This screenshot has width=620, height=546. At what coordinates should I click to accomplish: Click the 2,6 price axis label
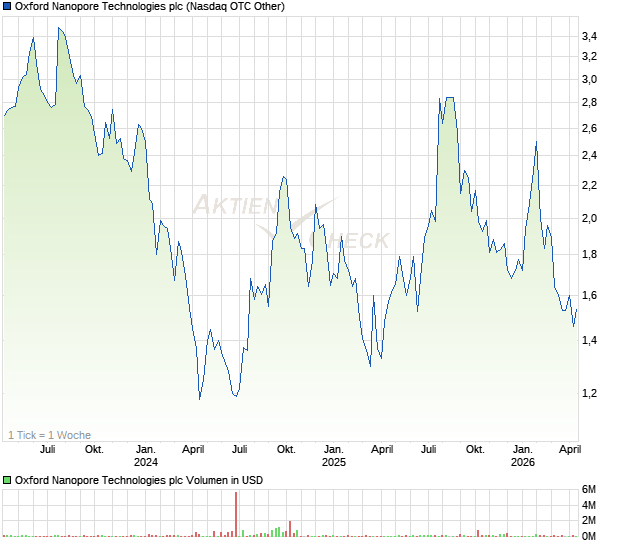589,128
